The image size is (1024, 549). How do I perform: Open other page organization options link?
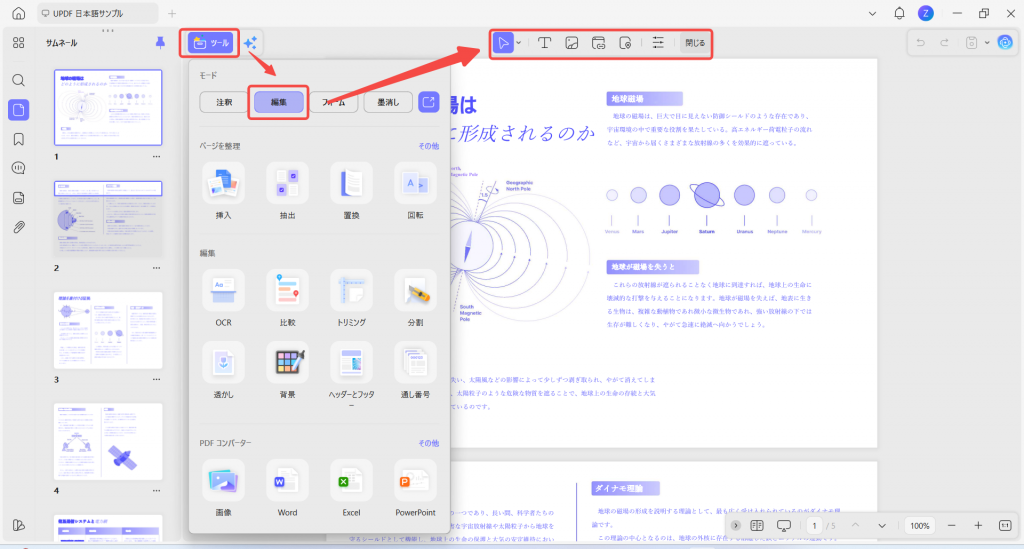[x=428, y=146]
